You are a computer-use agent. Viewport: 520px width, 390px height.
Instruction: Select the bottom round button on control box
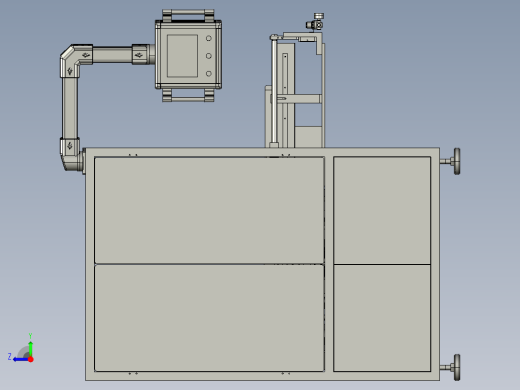[x=209, y=74]
